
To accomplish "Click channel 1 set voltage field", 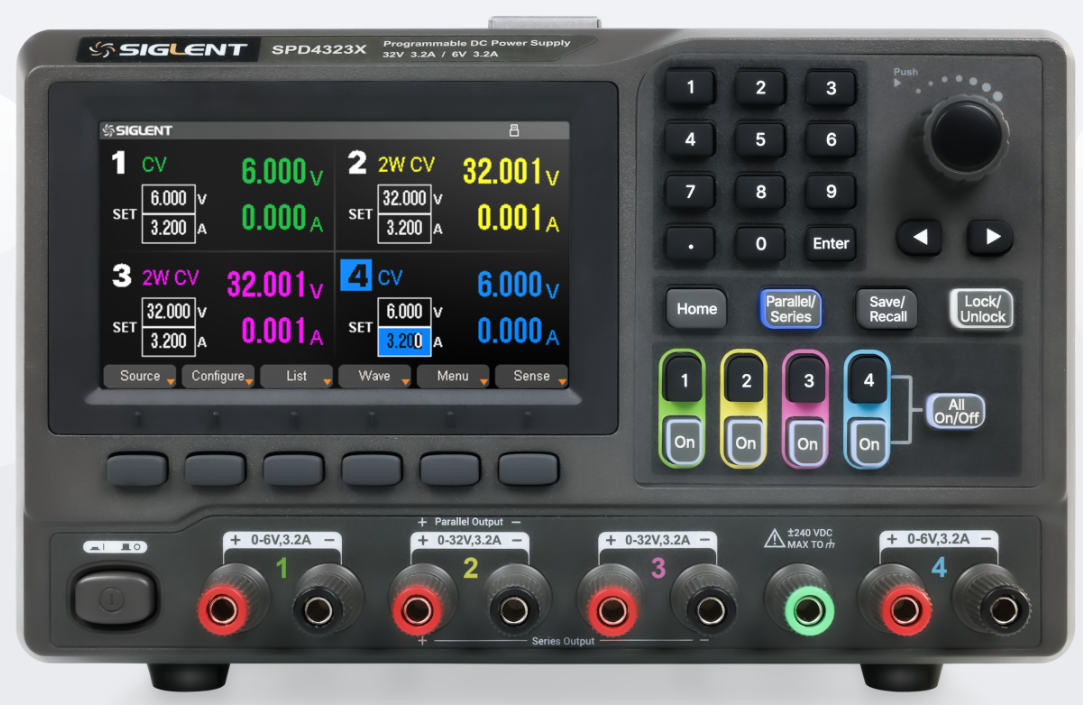I will pyautogui.click(x=169, y=199).
